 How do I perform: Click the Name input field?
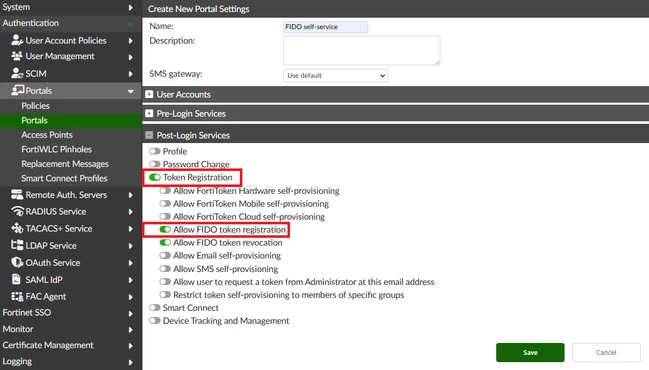click(x=325, y=27)
